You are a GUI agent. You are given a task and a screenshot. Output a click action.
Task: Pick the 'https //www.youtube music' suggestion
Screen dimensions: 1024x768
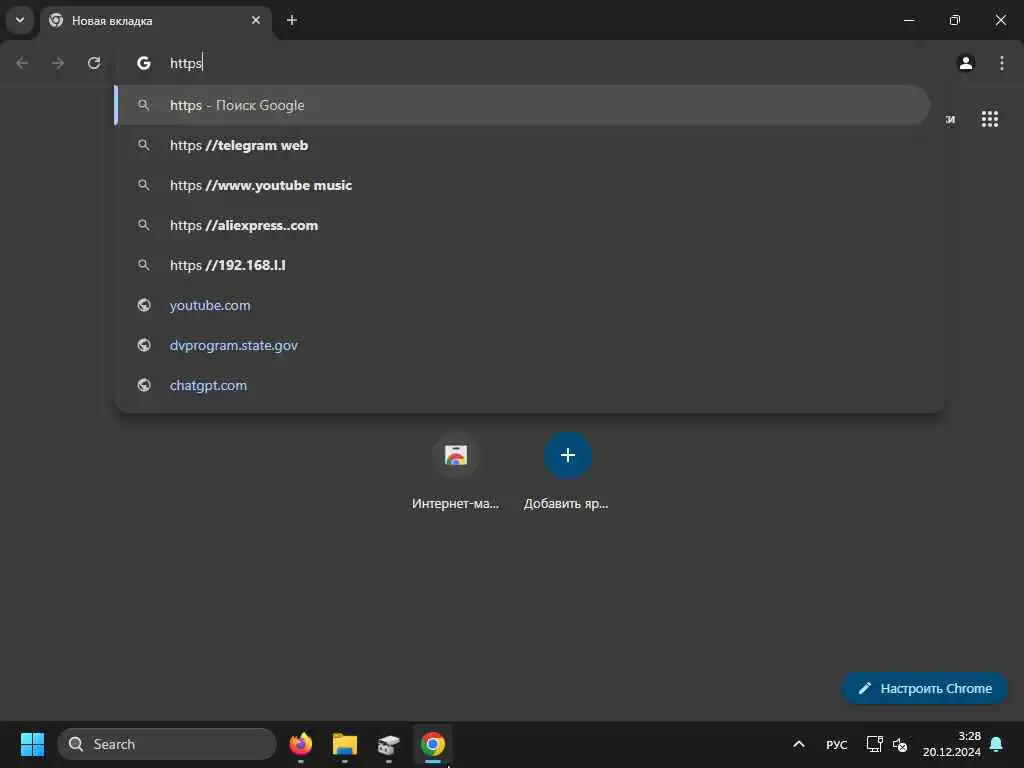pyautogui.click(x=522, y=185)
